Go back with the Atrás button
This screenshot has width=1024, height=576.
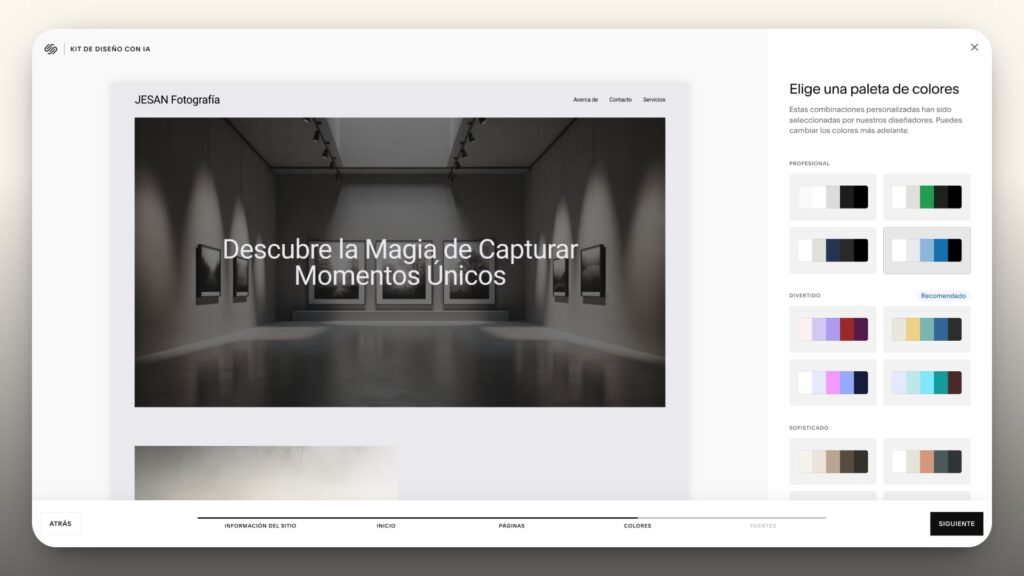tap(60, 524)
